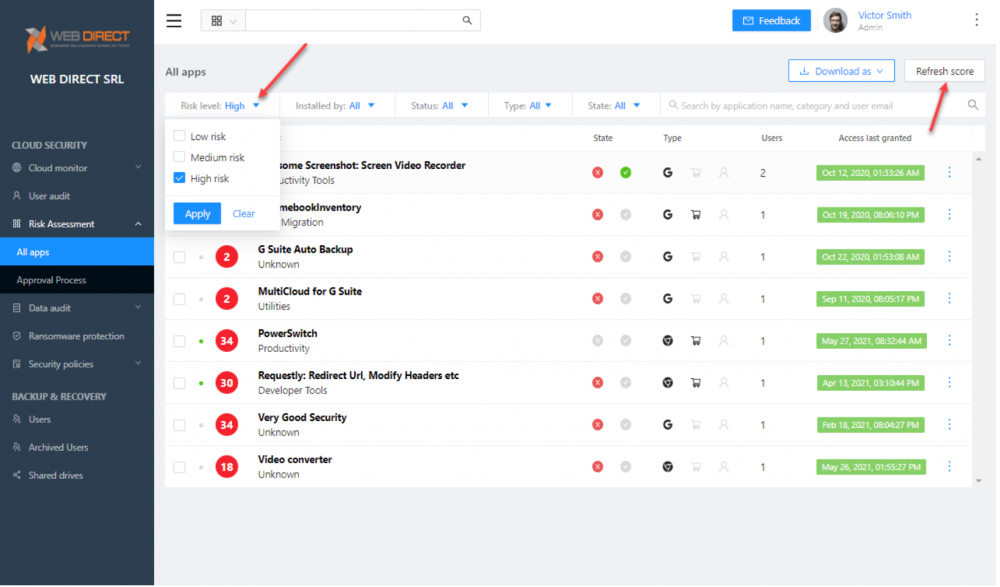Open the Approval Process page
Viewport: 1000px width, 587px height.
point(77,281)
